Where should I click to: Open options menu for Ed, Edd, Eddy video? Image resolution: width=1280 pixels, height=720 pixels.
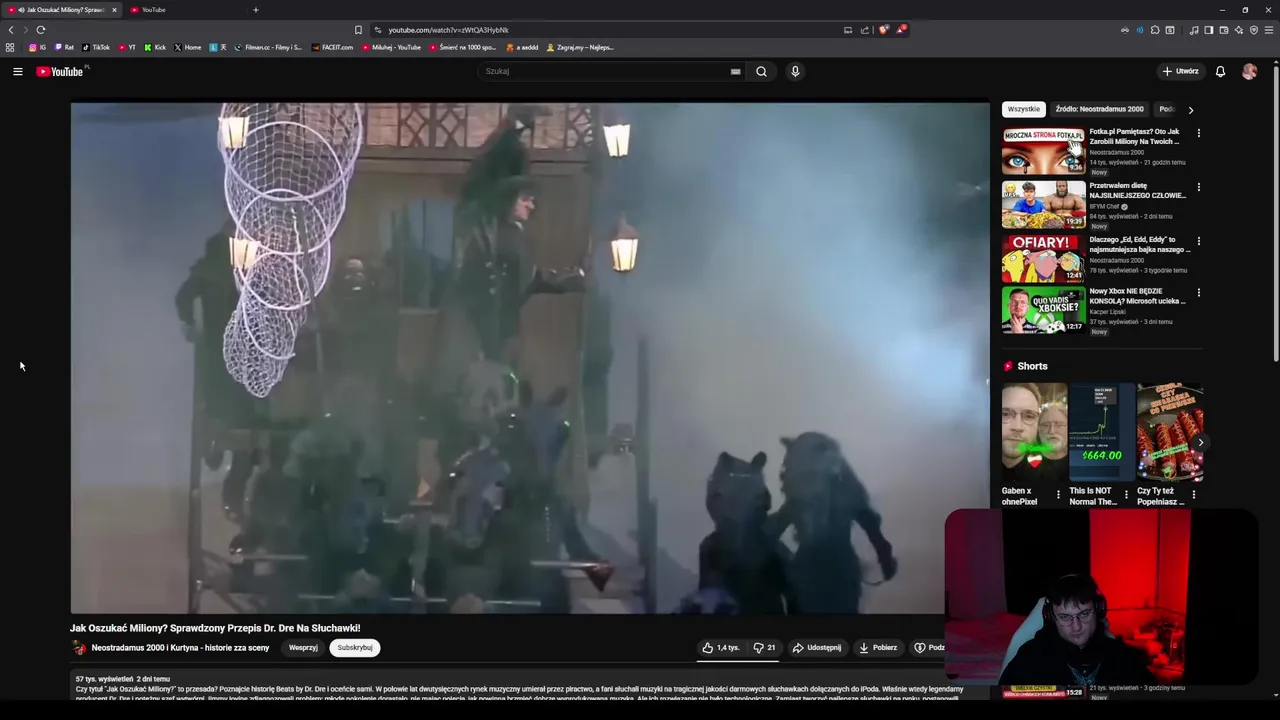(x=1198, y=241)
